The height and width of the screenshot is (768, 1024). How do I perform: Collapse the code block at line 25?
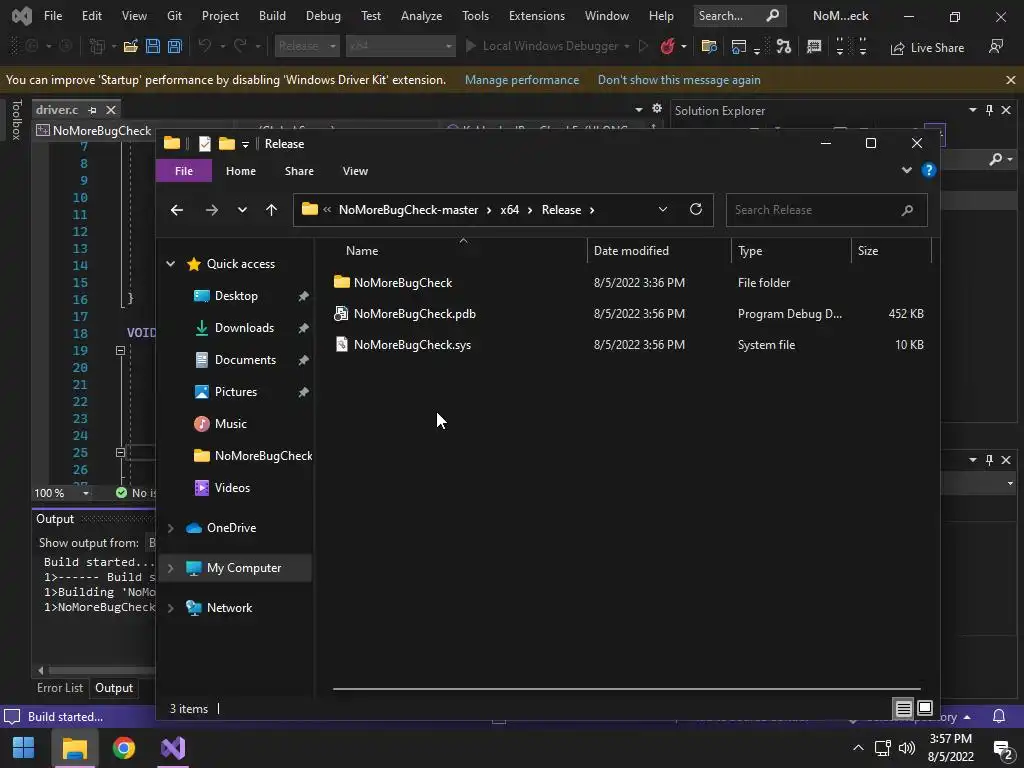(120, 453)
